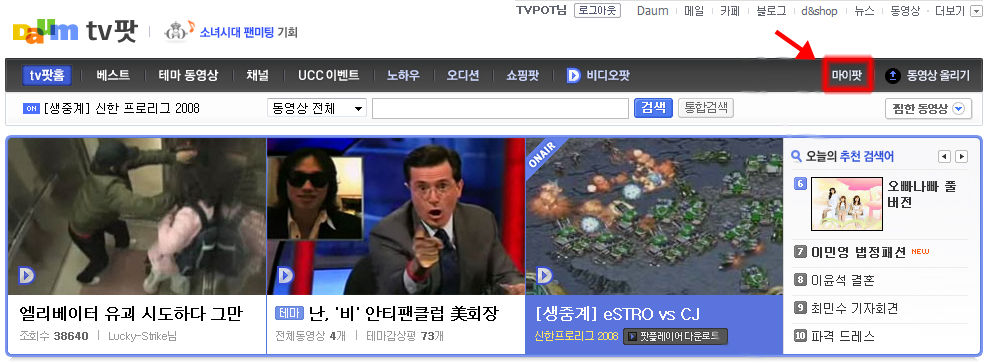Open 메일 in top bar
Screen dimensions: 989x364
[x=694, y=11]
